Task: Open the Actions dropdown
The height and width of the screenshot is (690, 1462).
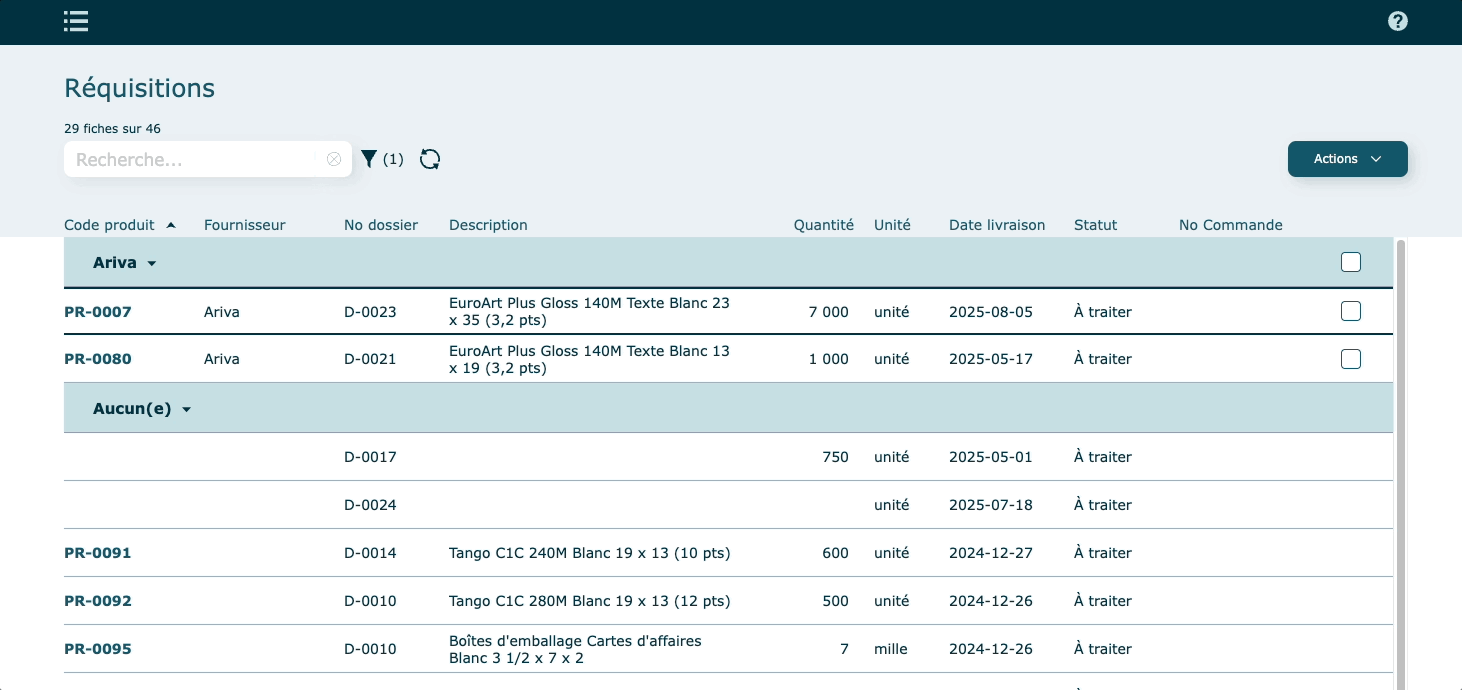Action: tap(1347, 159)
